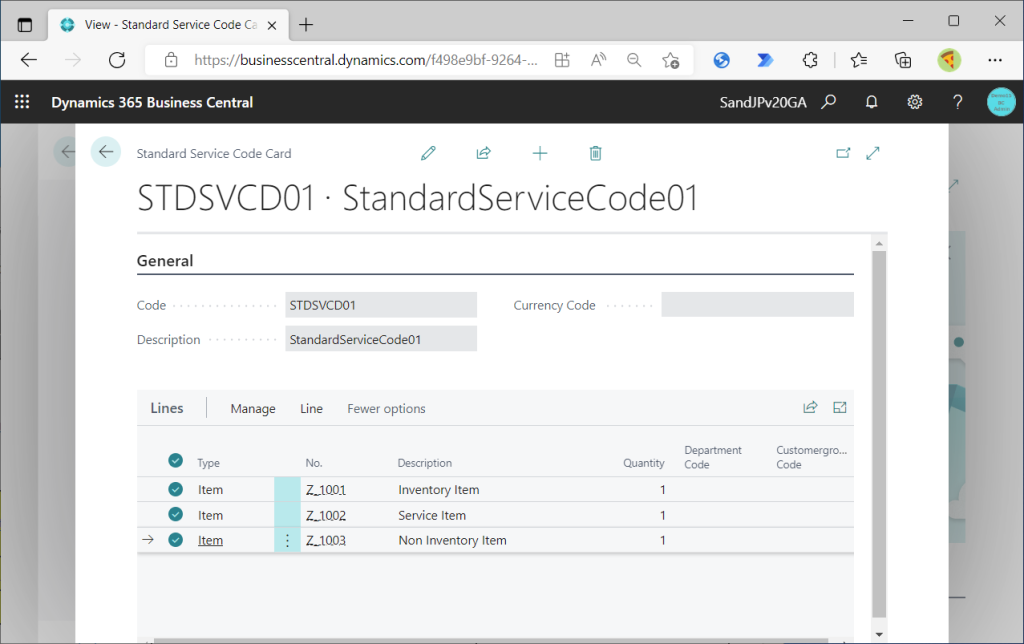Open card in new window icon
This screenshot has height=644, width=1024.
[x=843, y=153]
